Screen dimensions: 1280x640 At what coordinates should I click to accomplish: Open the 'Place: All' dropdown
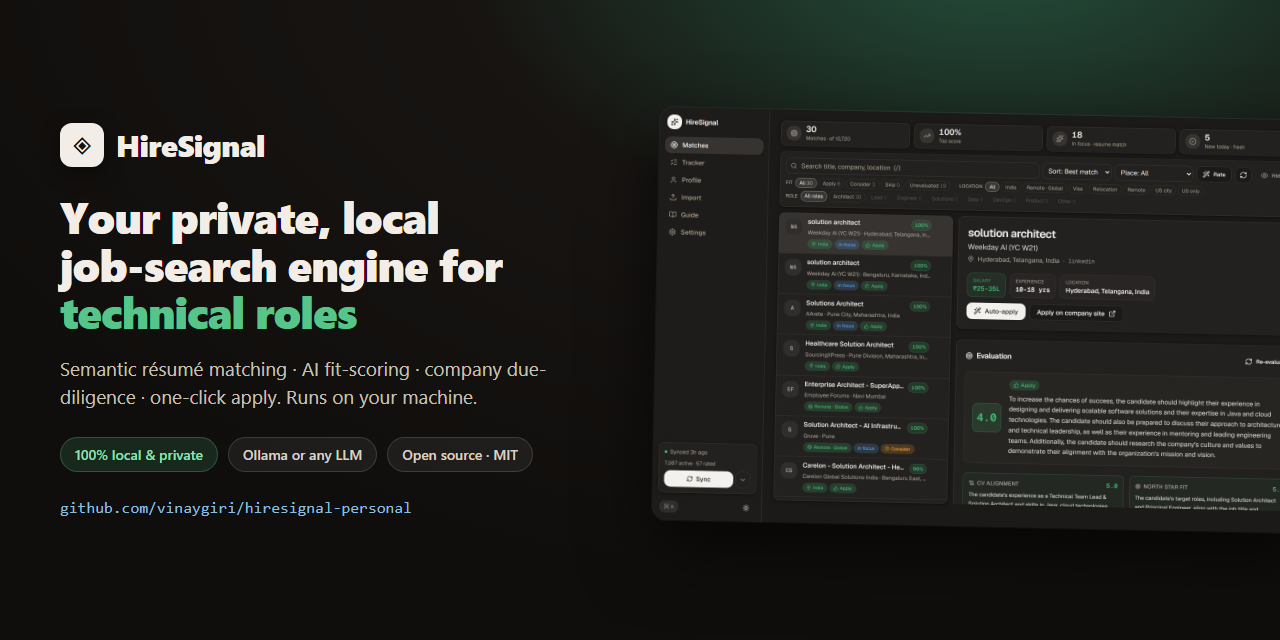pyautogui.click(x=1155, y=173)
